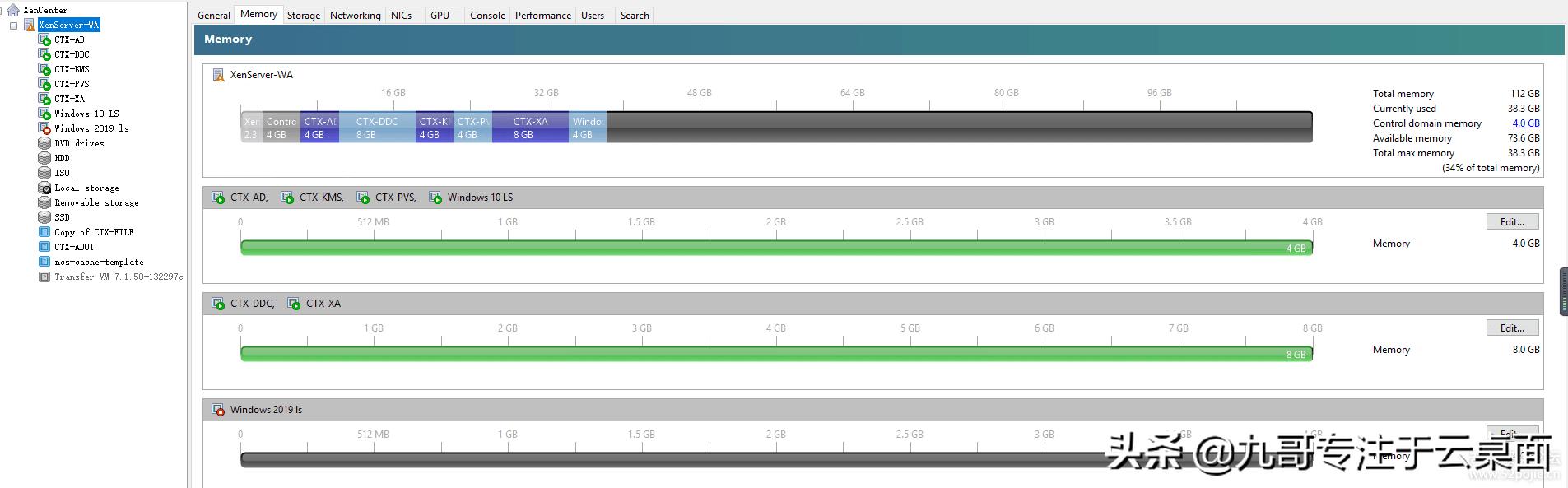Collapse the XenServer-WA tree node

[x=13, y=26]
